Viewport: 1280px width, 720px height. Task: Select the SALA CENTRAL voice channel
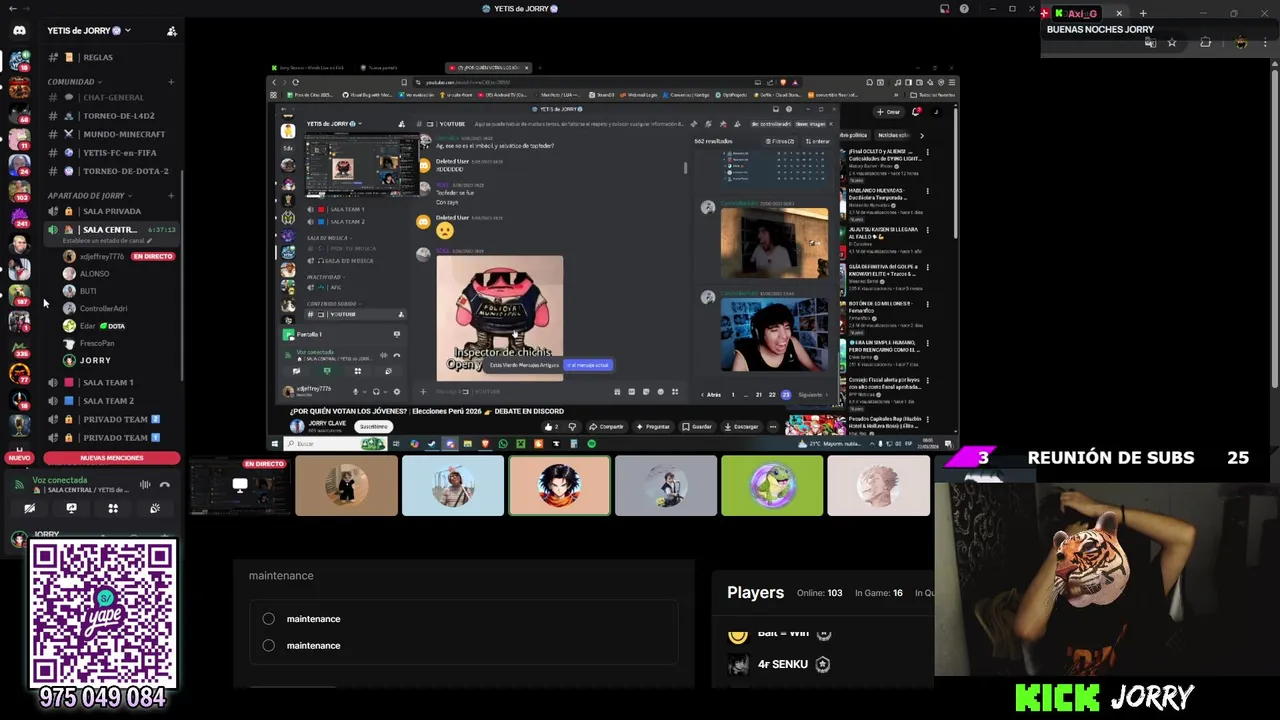click(110, 230)
